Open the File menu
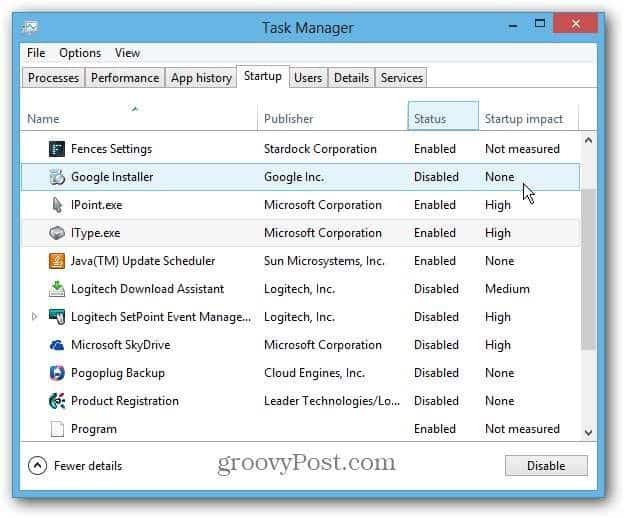 tap(36, 53)
